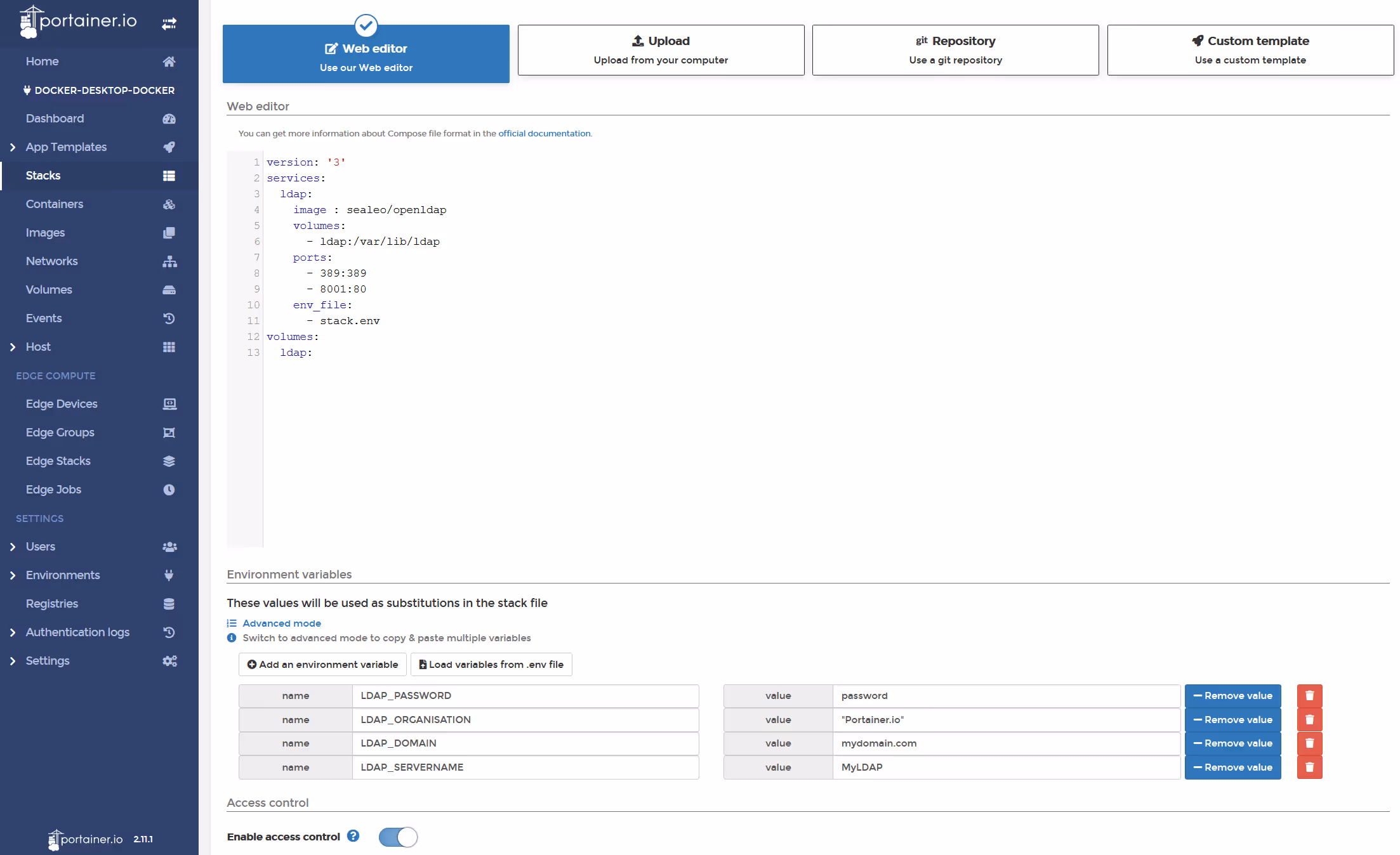1400x855 pixels.
Task: Click the Edge Stacks layers icon
Action: 169,461
